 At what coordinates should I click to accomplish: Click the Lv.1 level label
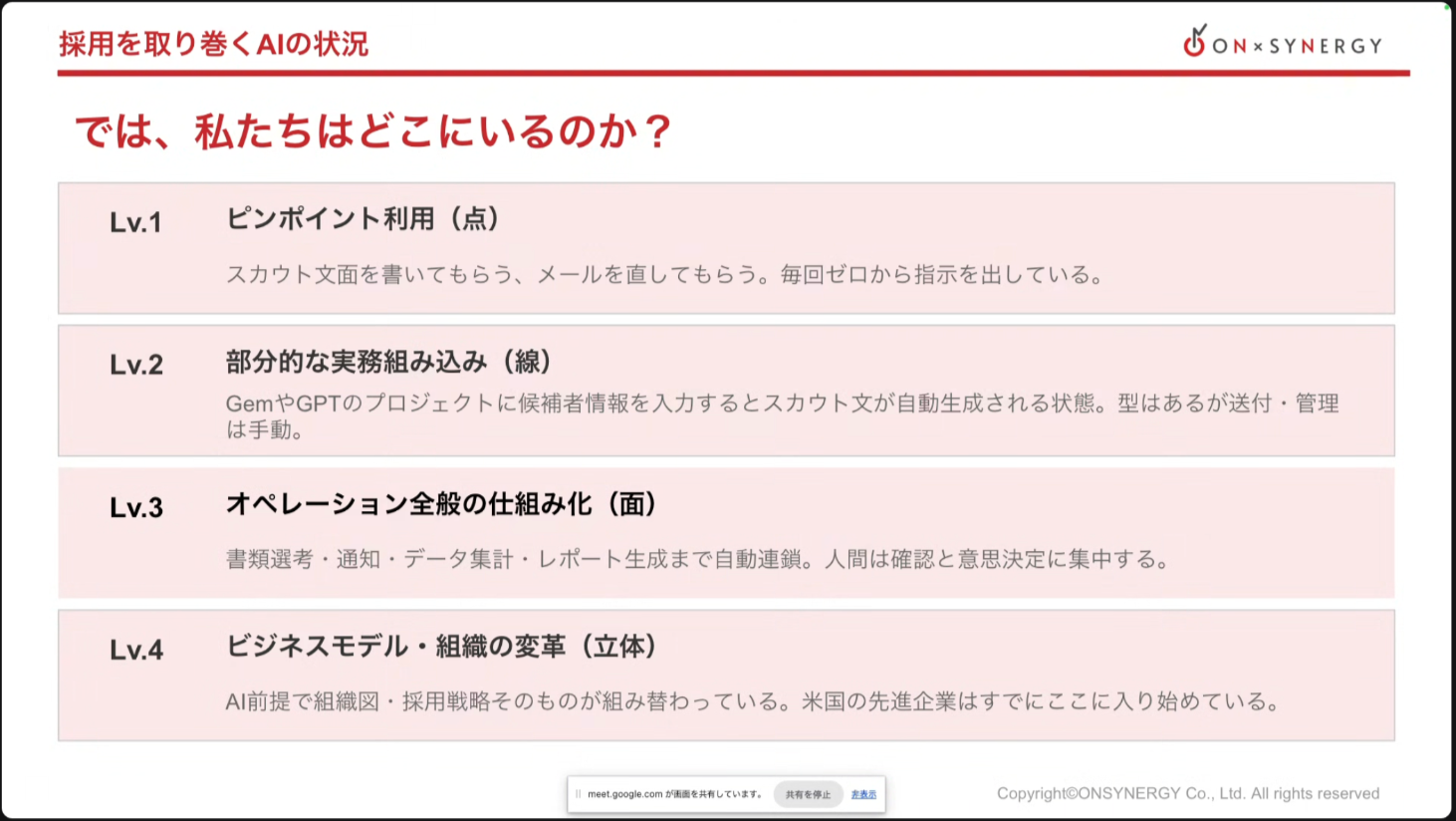[135, 222]
